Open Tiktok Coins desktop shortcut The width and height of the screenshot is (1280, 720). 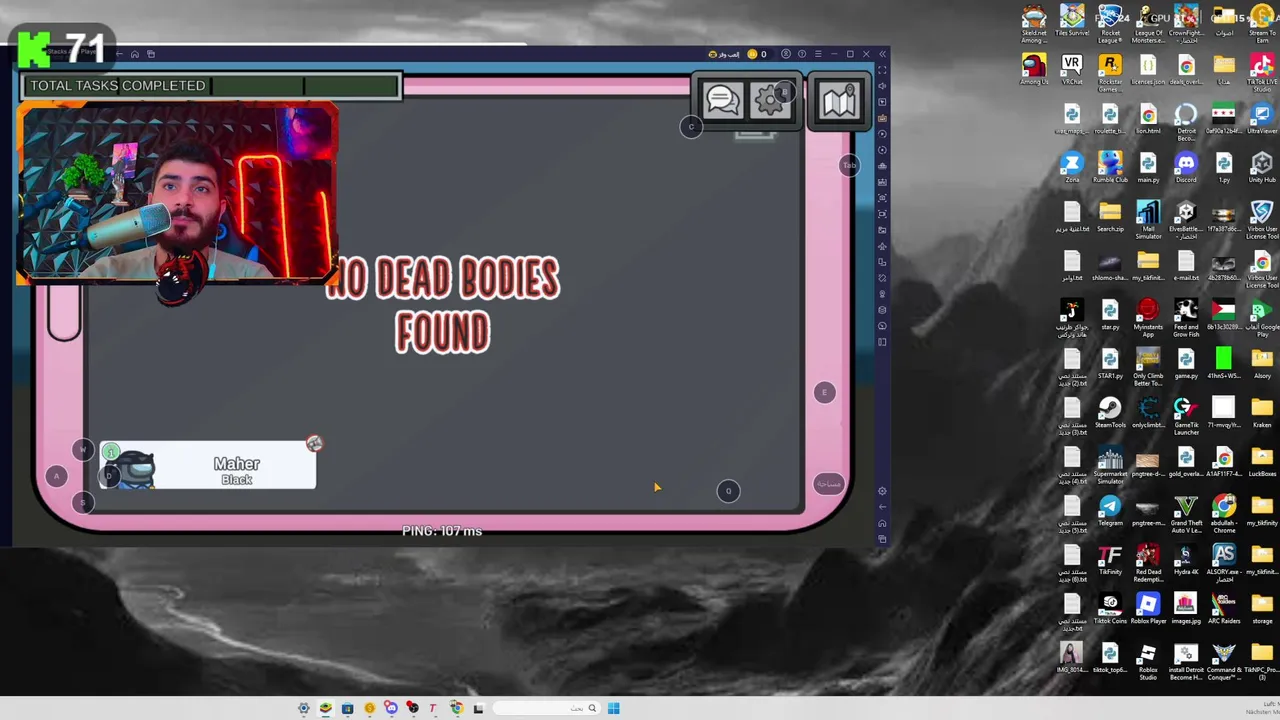pyautogui.click(x=1110, y=609)
